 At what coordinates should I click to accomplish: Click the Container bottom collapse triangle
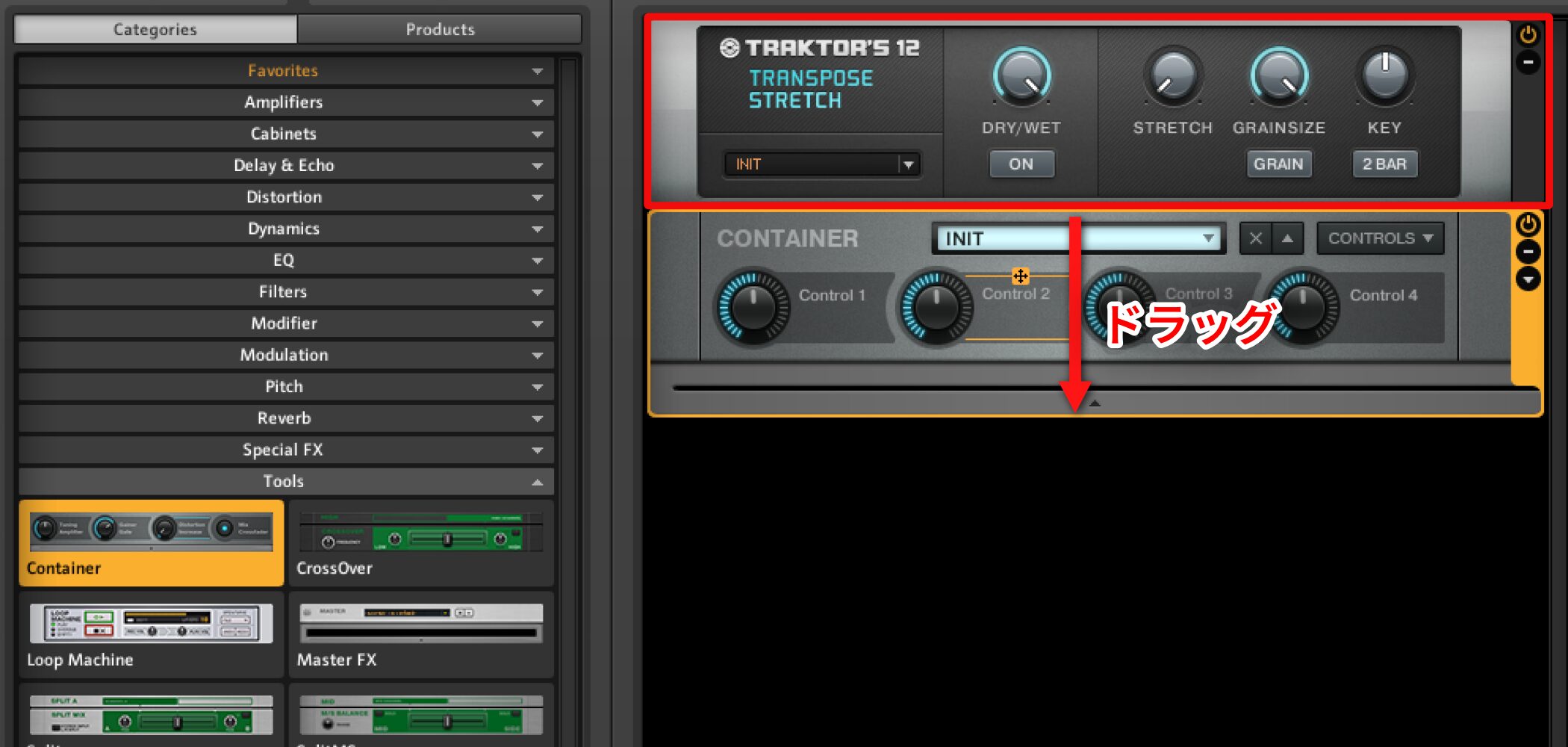pos(1095,403)
